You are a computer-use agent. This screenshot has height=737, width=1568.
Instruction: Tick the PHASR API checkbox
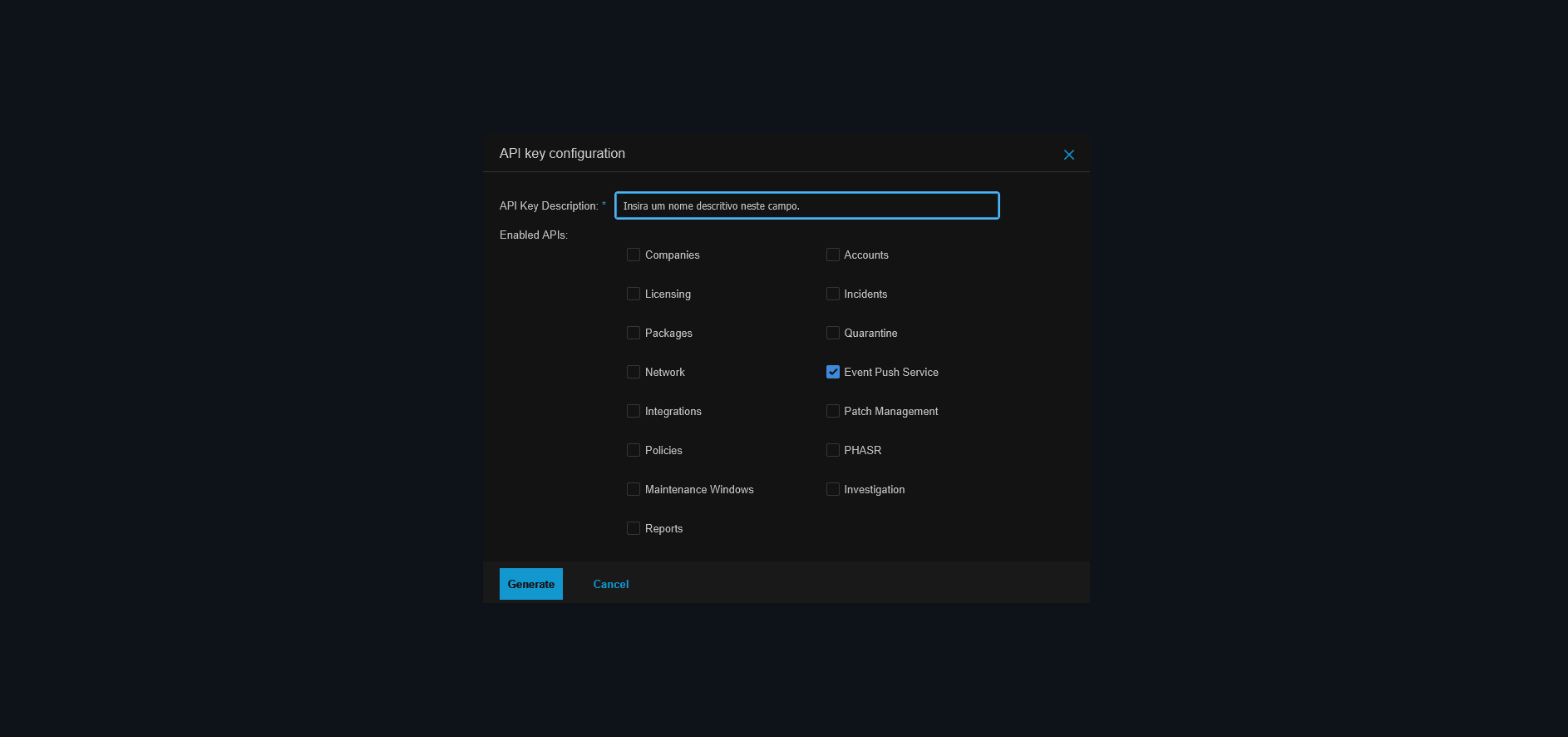click(833, 450)
